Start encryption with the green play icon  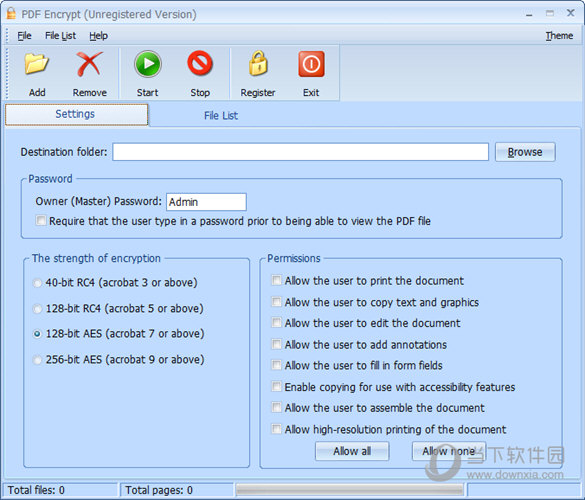(x=148, y=64)
